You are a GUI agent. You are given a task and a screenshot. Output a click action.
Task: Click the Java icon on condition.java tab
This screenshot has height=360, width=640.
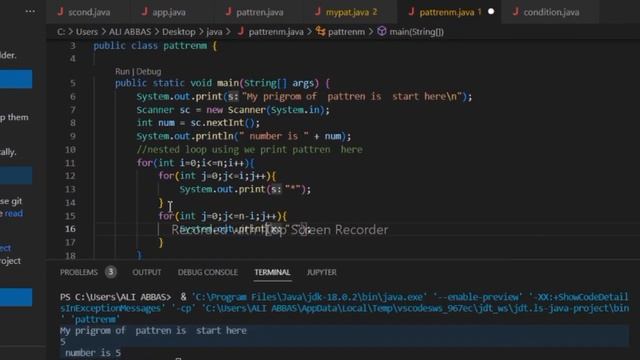(516, 11)
